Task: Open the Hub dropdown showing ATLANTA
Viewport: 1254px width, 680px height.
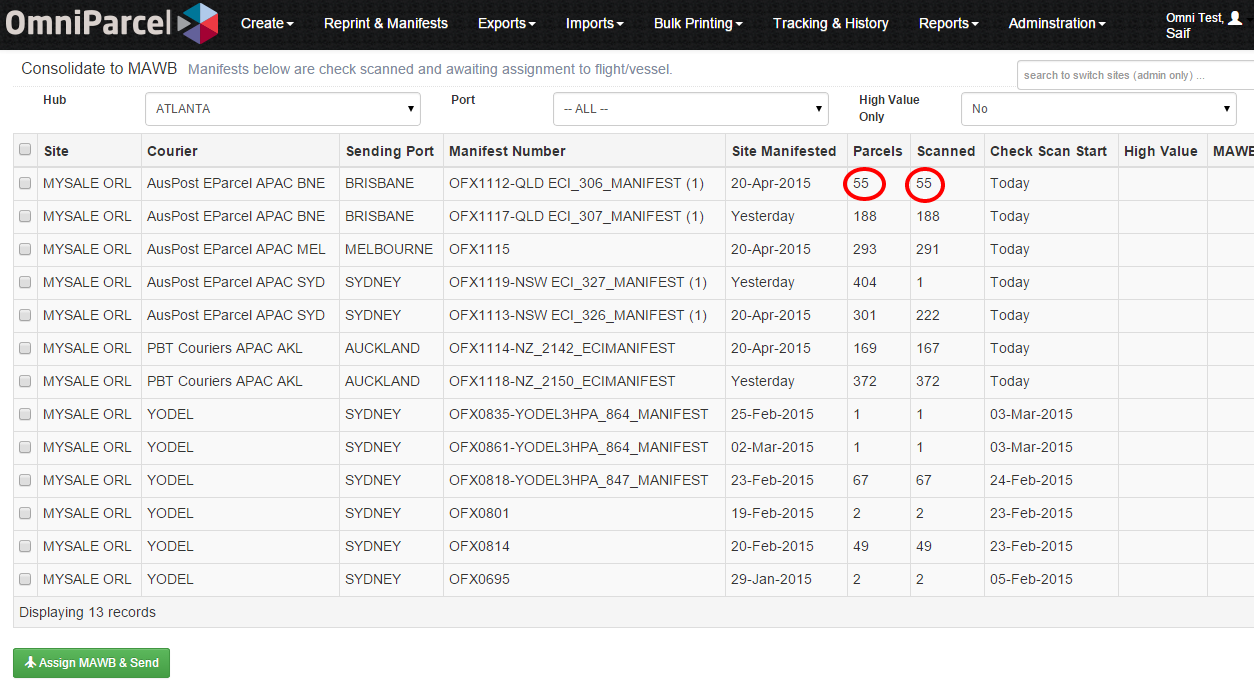Action: coord(282,108)
